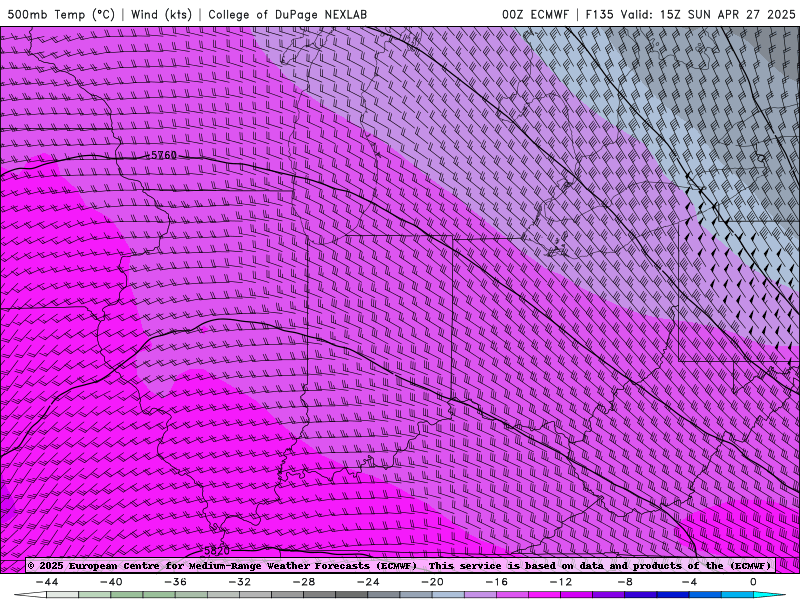Click the 'Wind (kts)' header label

tap(161, 14)
